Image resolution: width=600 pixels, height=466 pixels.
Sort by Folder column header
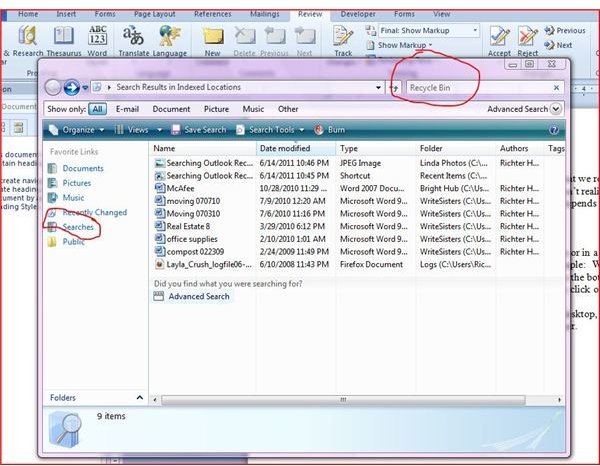tap(456, 148)
